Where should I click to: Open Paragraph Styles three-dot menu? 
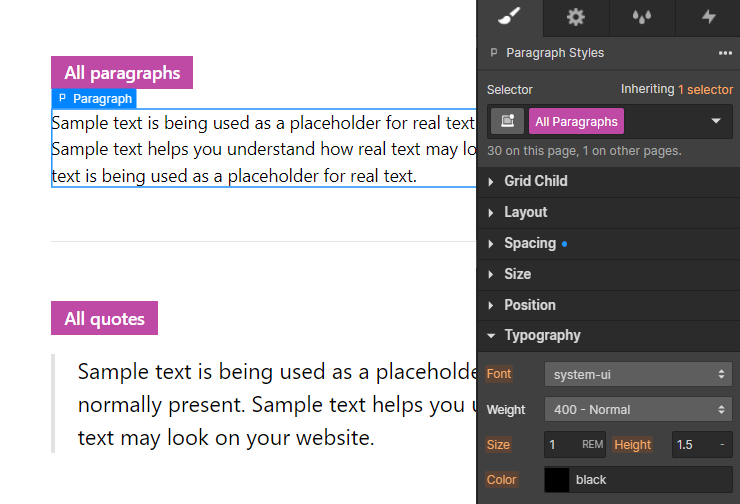(x=725, y=53)
